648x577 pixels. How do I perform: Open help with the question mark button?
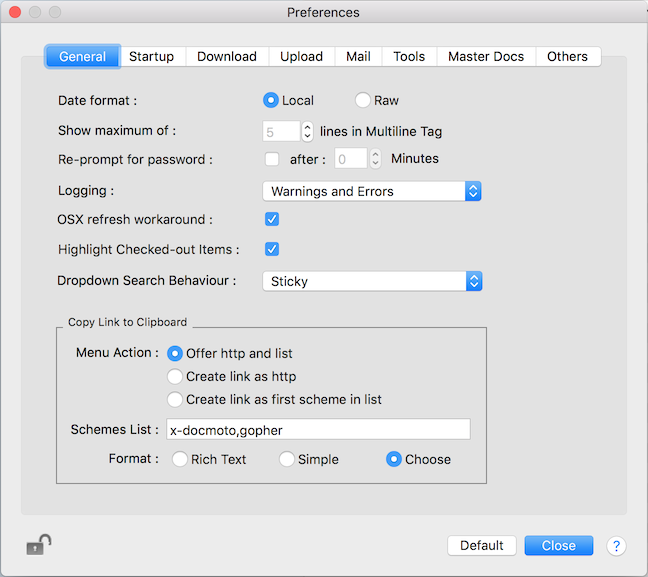click(x=616, y=546)
